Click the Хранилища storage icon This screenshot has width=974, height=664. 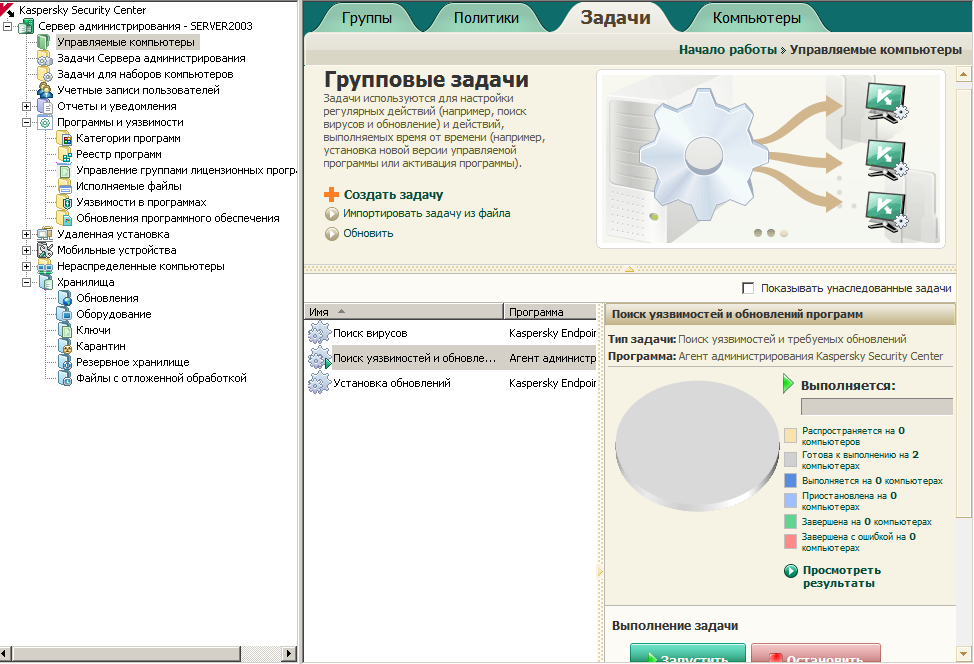click(45, 283)
